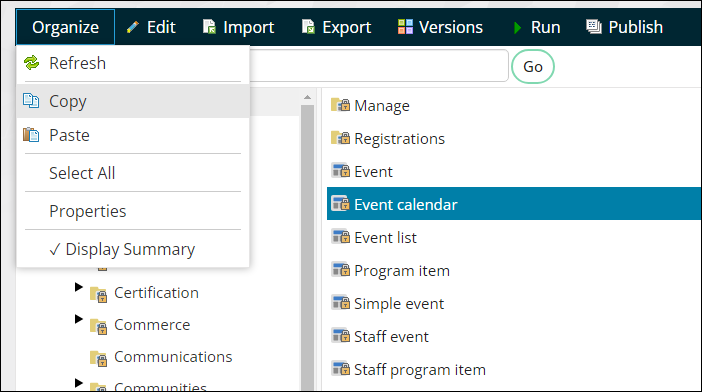Open the Versions toolbar item
702x392 pixels.
pyautogui.click(x=441, y=27)
